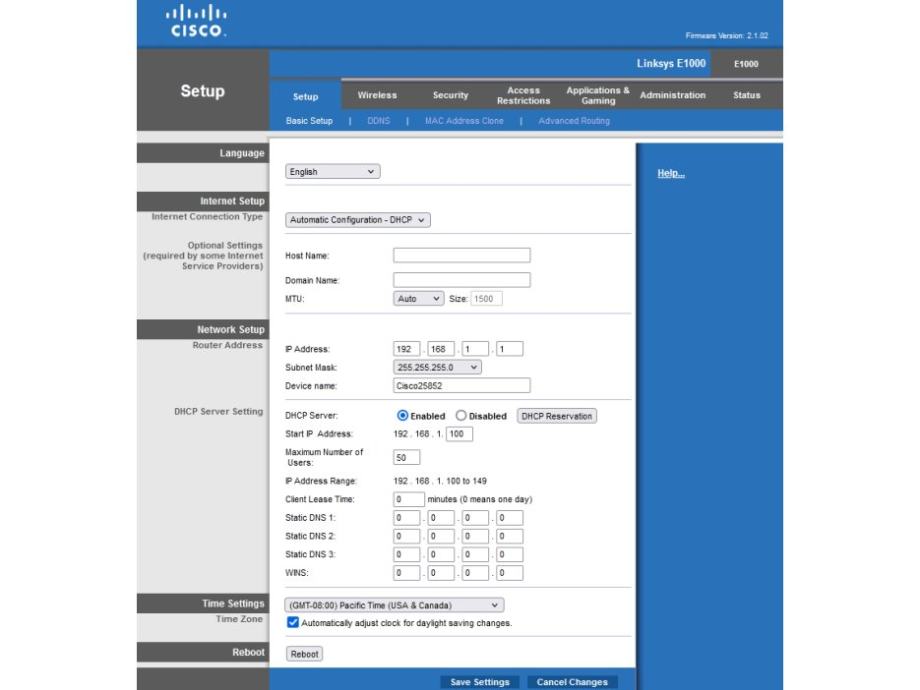This screenshot has height=690, width=920.
Task: Select the DHCP Server Disabled radio button
Action: coord(461,416)
